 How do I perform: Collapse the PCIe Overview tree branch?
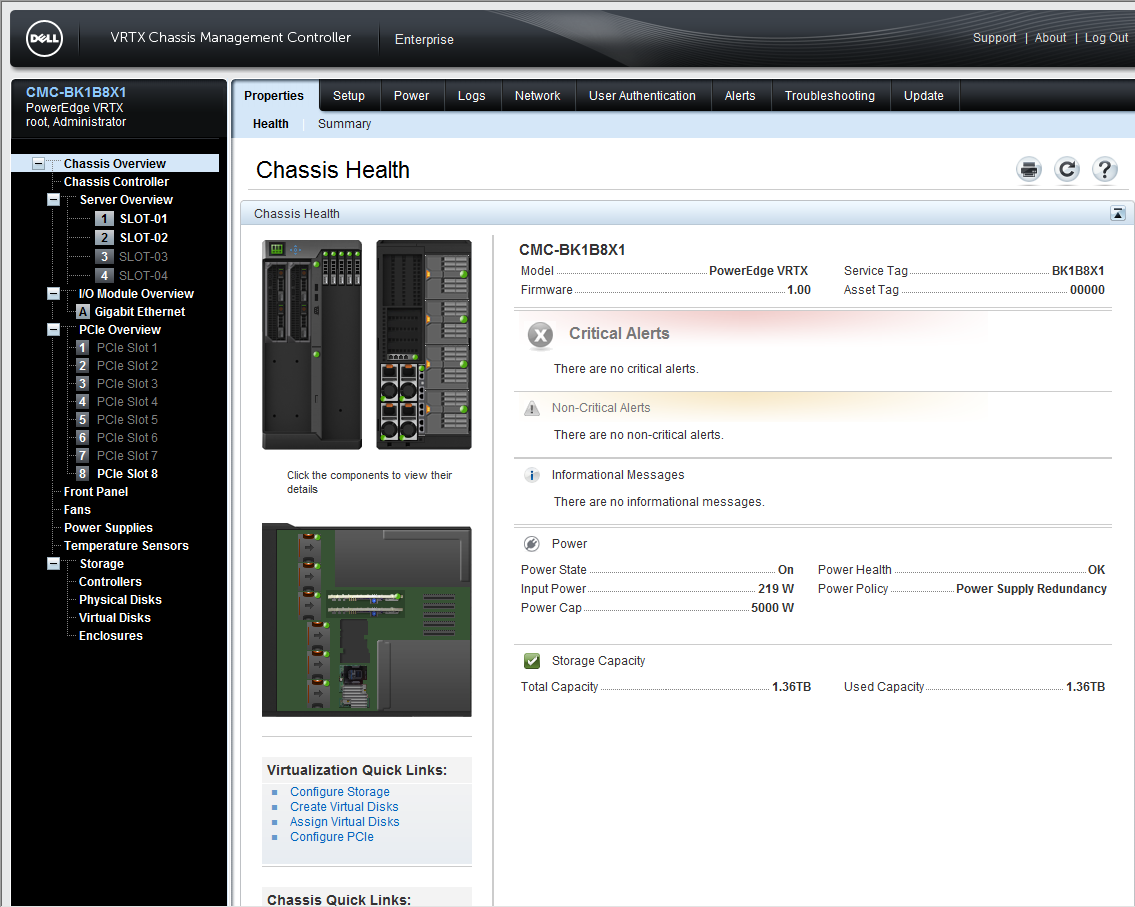point(52,329)
